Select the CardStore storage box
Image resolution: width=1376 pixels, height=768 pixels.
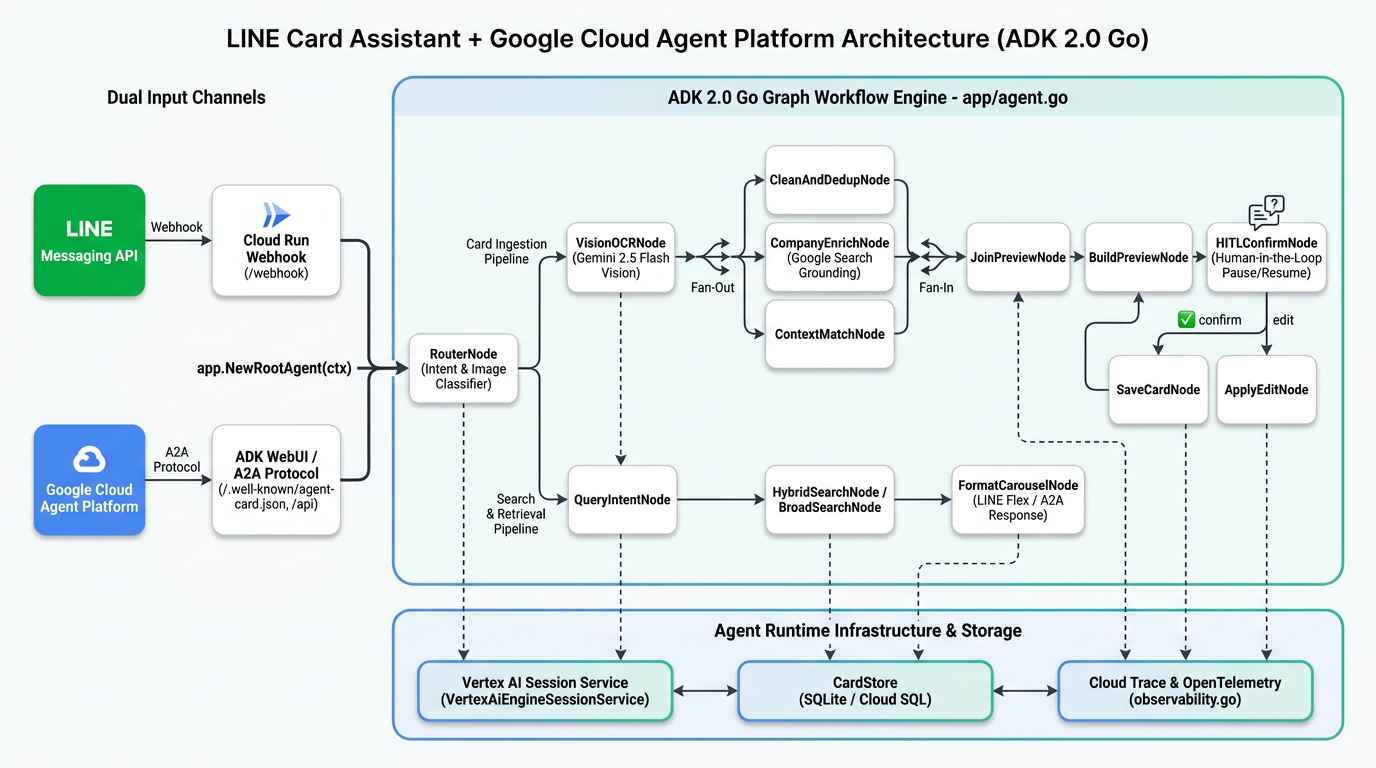[865, 691]
